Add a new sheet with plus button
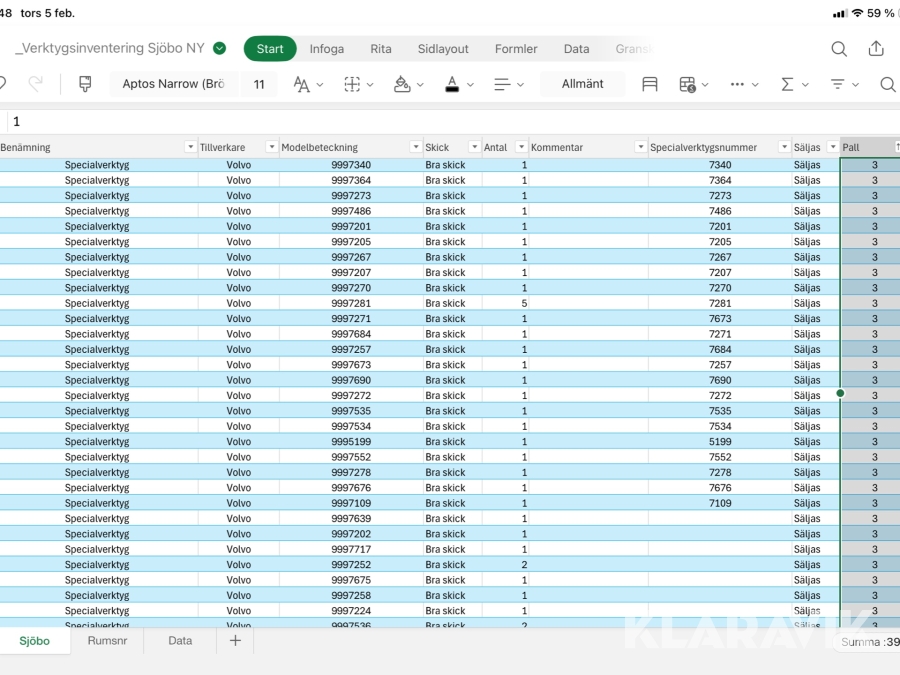 coord(235,641)
